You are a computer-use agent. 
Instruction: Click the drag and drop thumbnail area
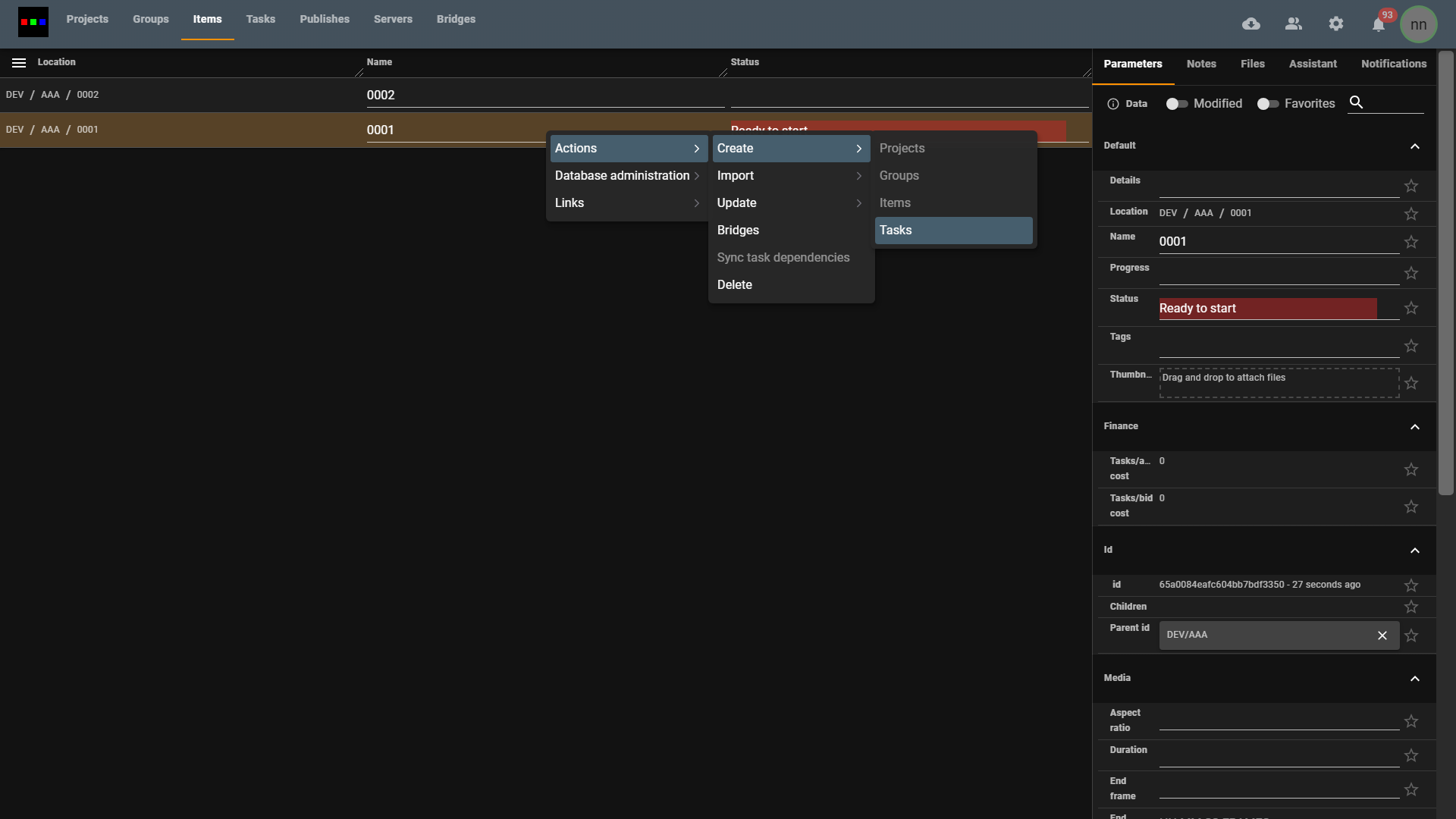point(1279,382)
